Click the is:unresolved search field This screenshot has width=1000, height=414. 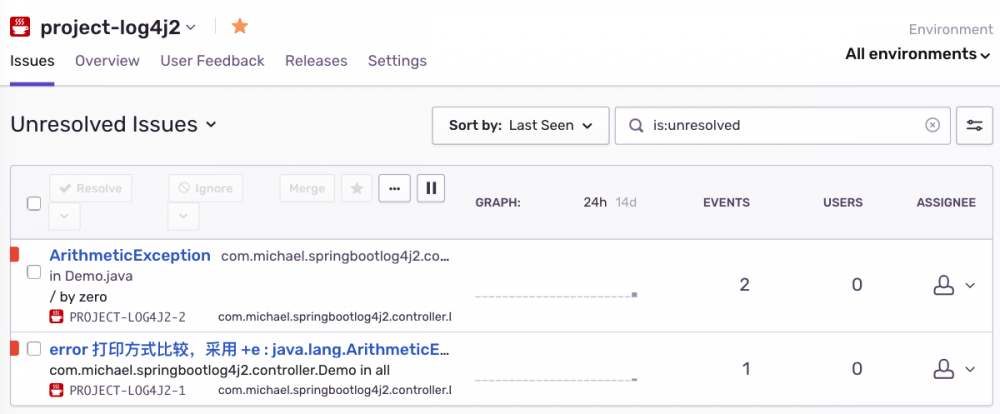(x=783, y=126)
